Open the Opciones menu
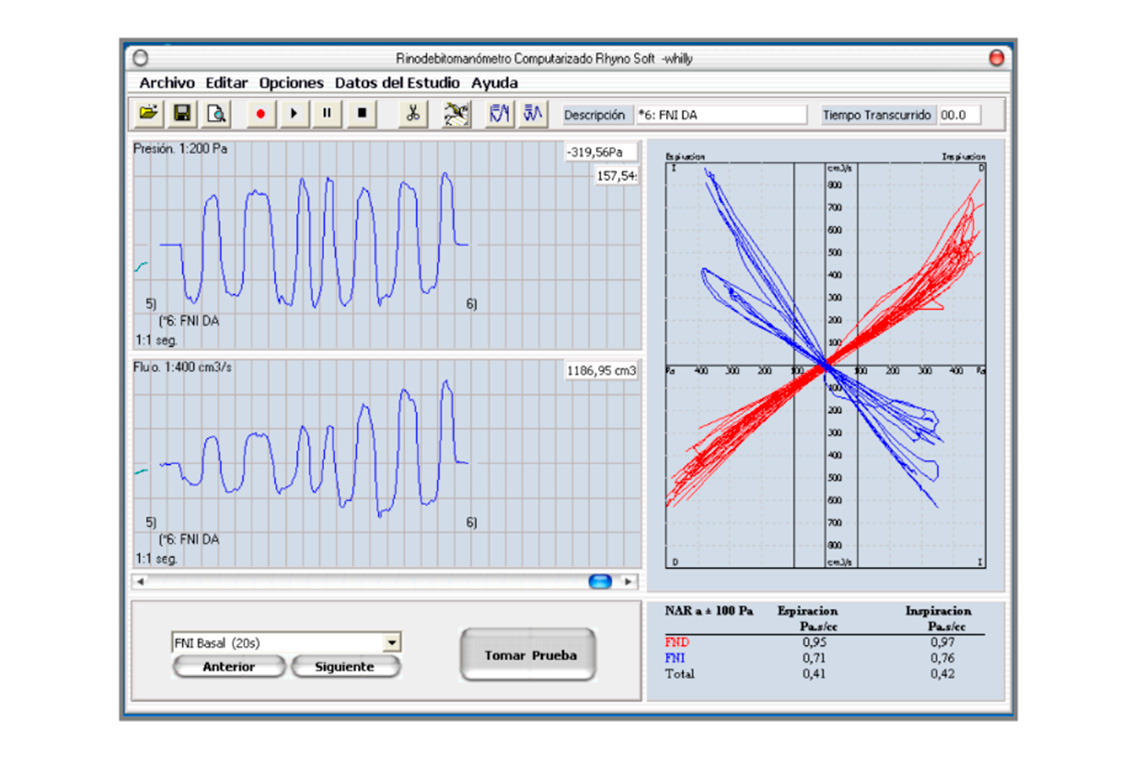Viewport: 1138px width, 759px height. pos(291,83)
